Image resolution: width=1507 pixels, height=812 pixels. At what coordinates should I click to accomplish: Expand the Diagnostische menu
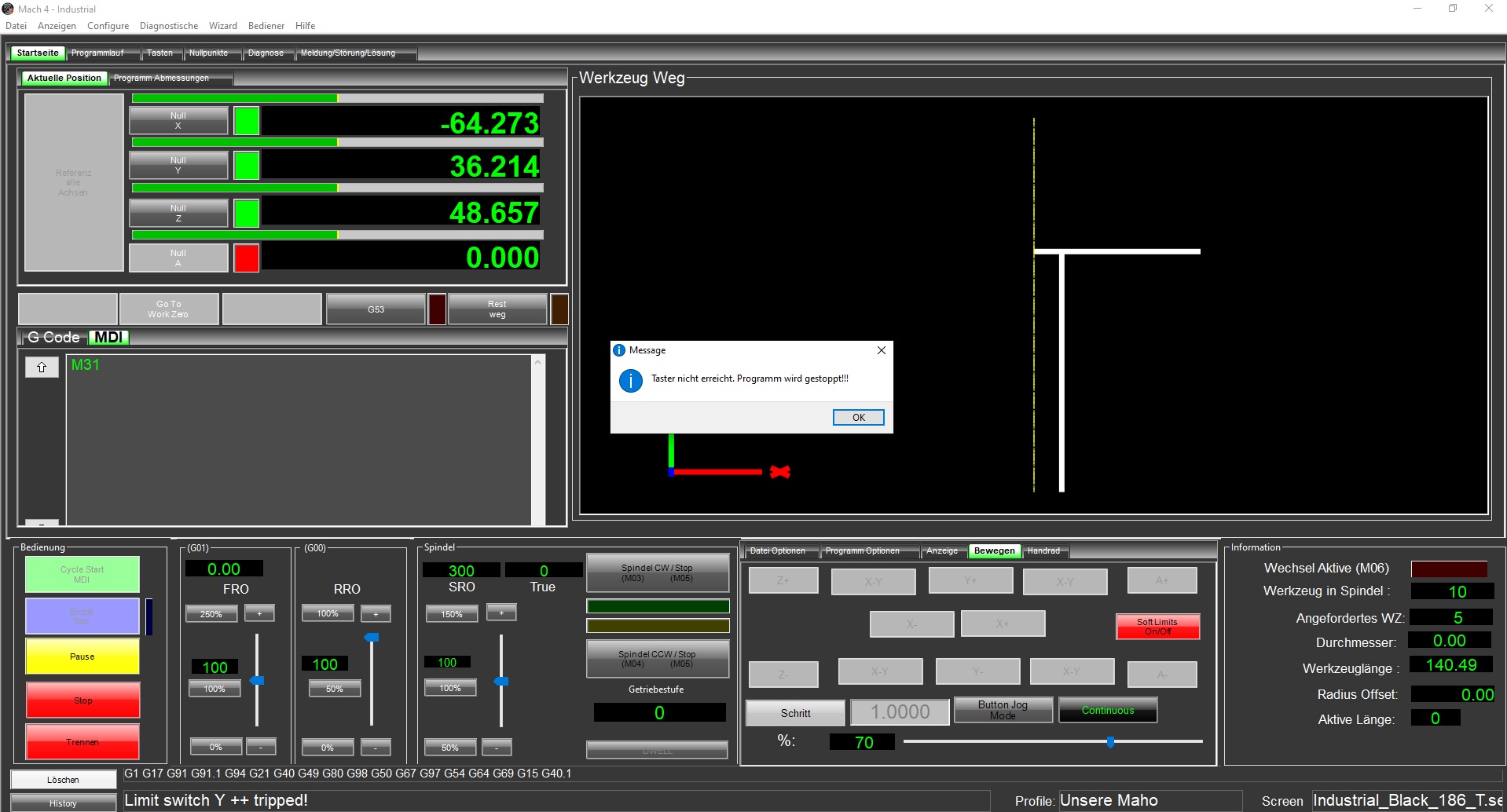pyautogui.click(x=168, y=26)
